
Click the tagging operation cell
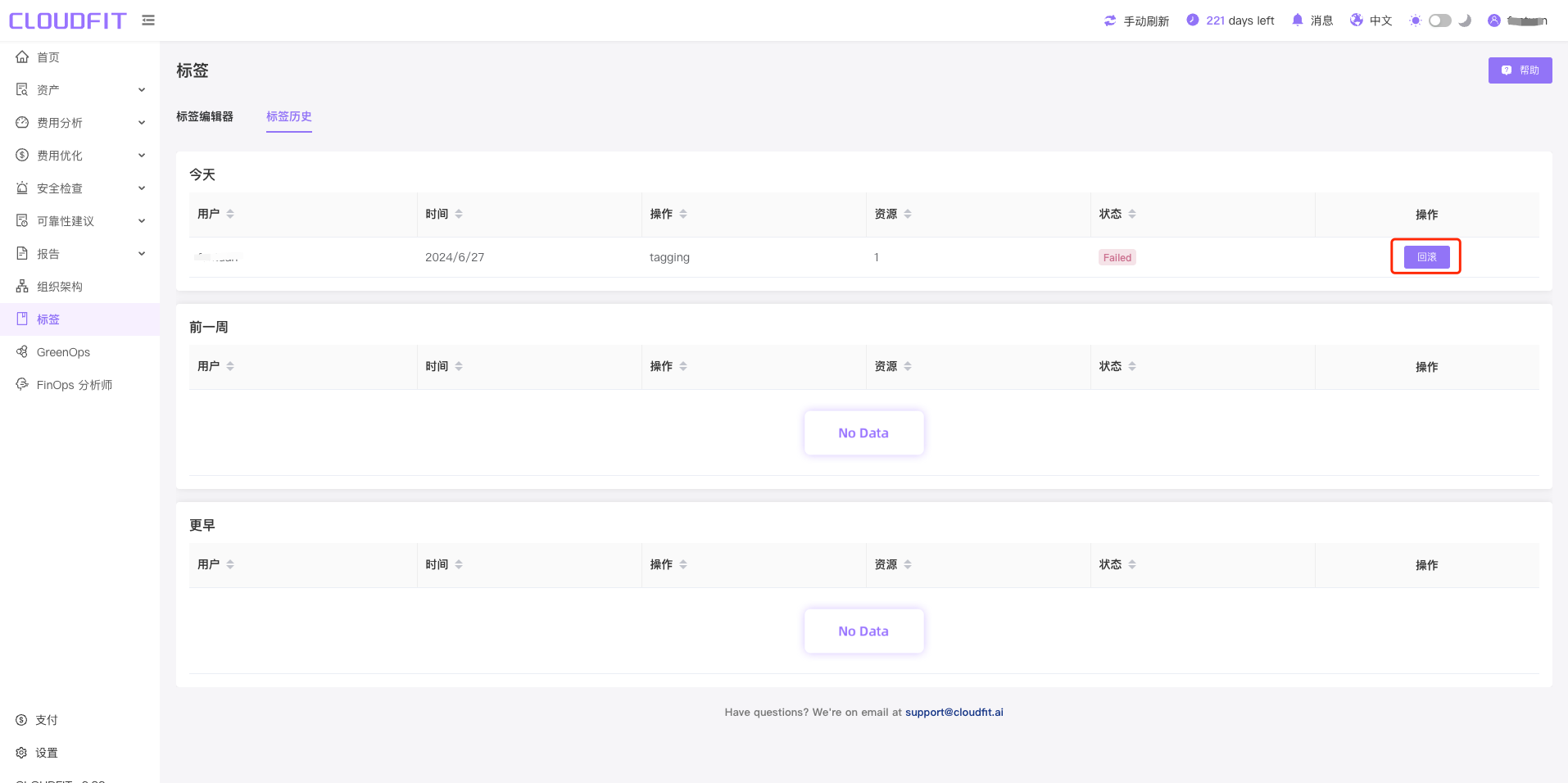[x=669, y=257]
